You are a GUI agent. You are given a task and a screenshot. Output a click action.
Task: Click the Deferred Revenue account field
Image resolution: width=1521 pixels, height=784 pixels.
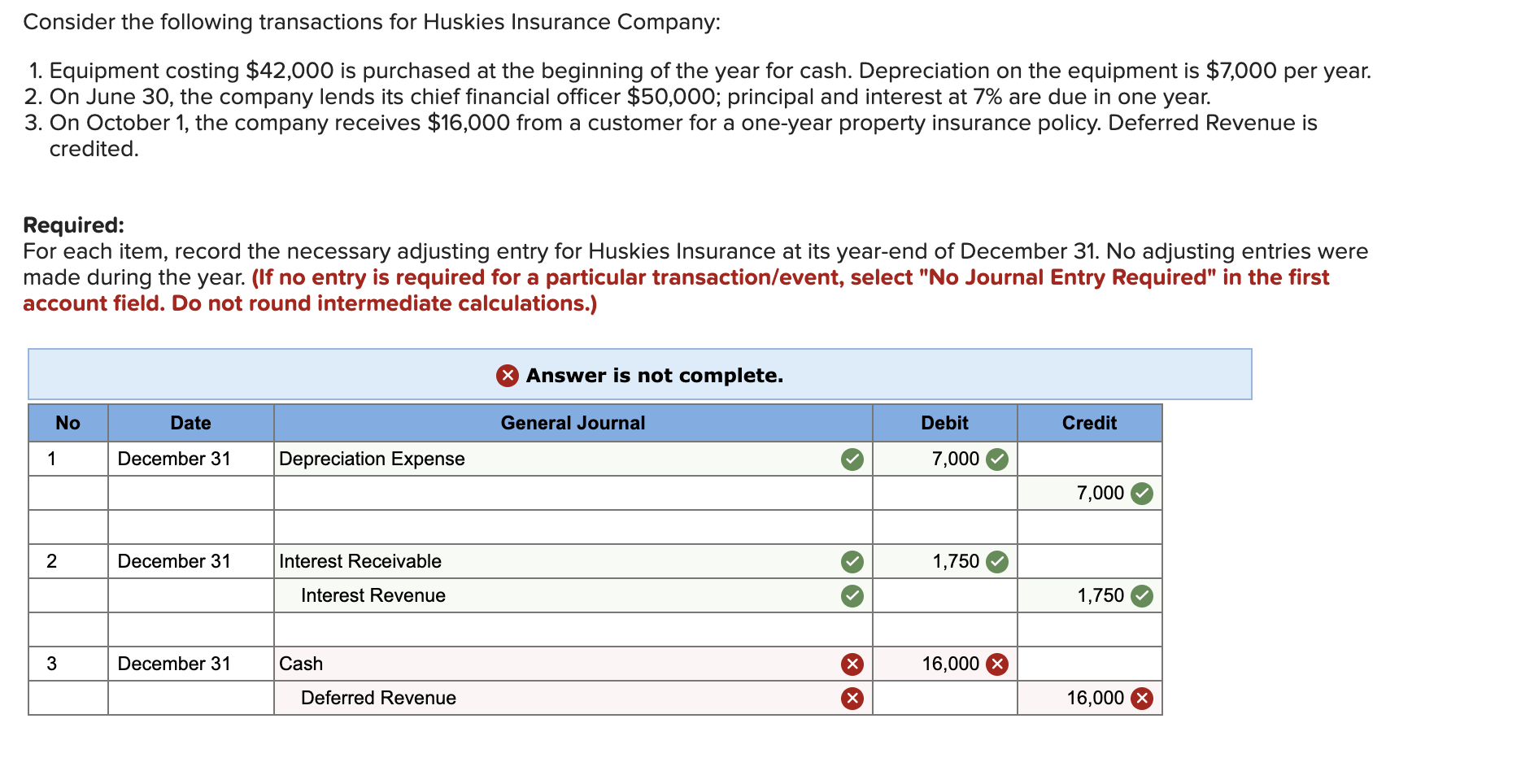573,699
